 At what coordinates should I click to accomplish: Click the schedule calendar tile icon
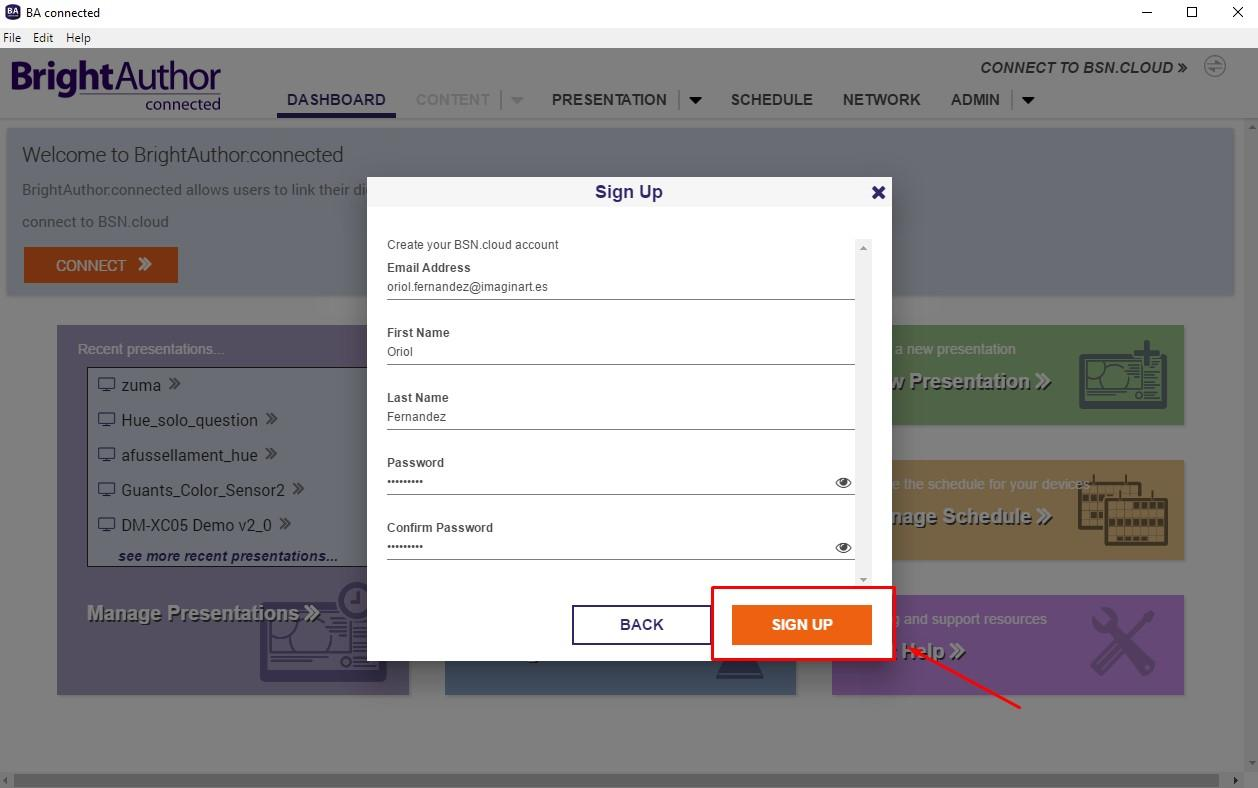pos(1123,510)
